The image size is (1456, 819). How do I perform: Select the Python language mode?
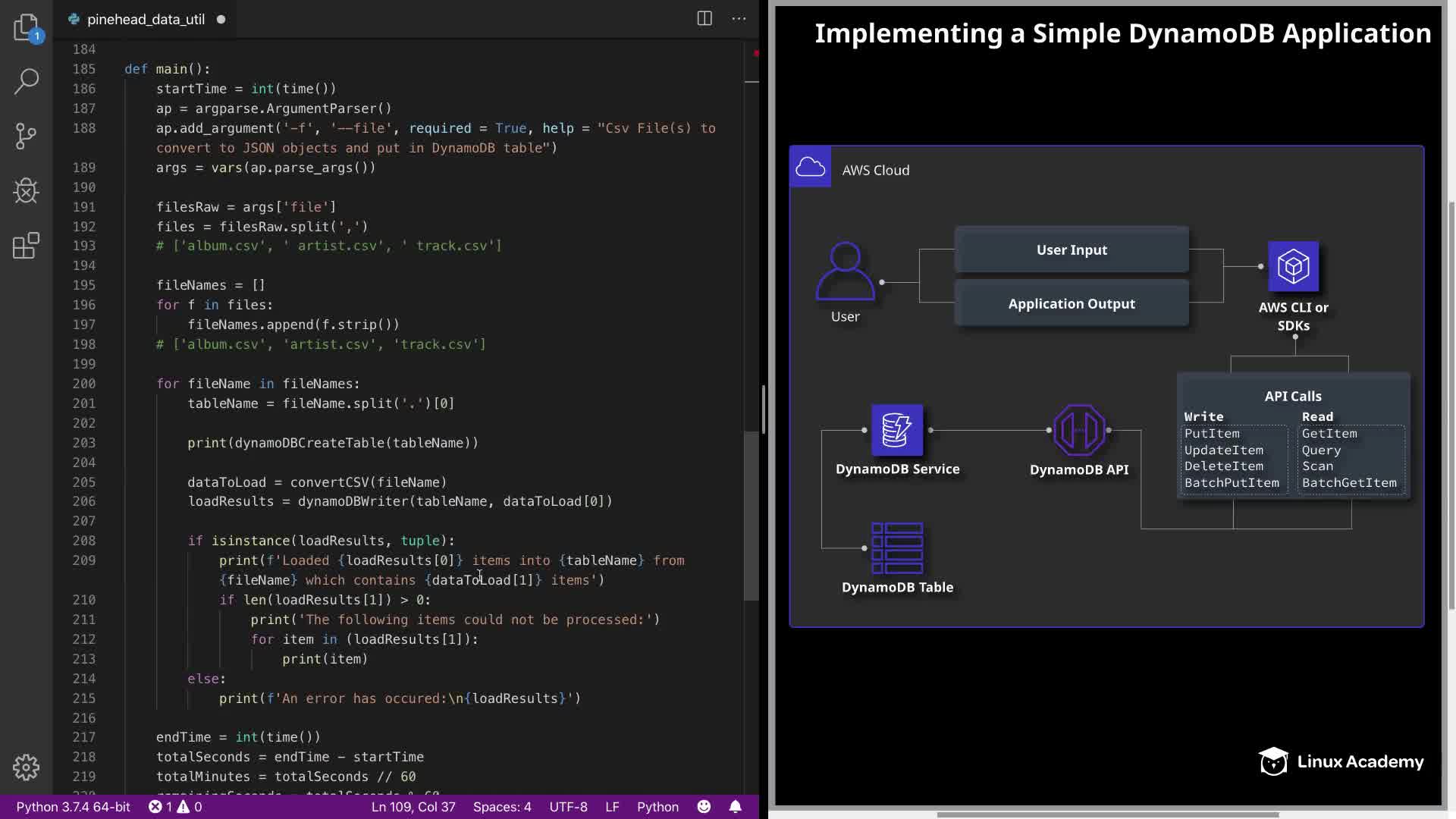pos(657,807)
